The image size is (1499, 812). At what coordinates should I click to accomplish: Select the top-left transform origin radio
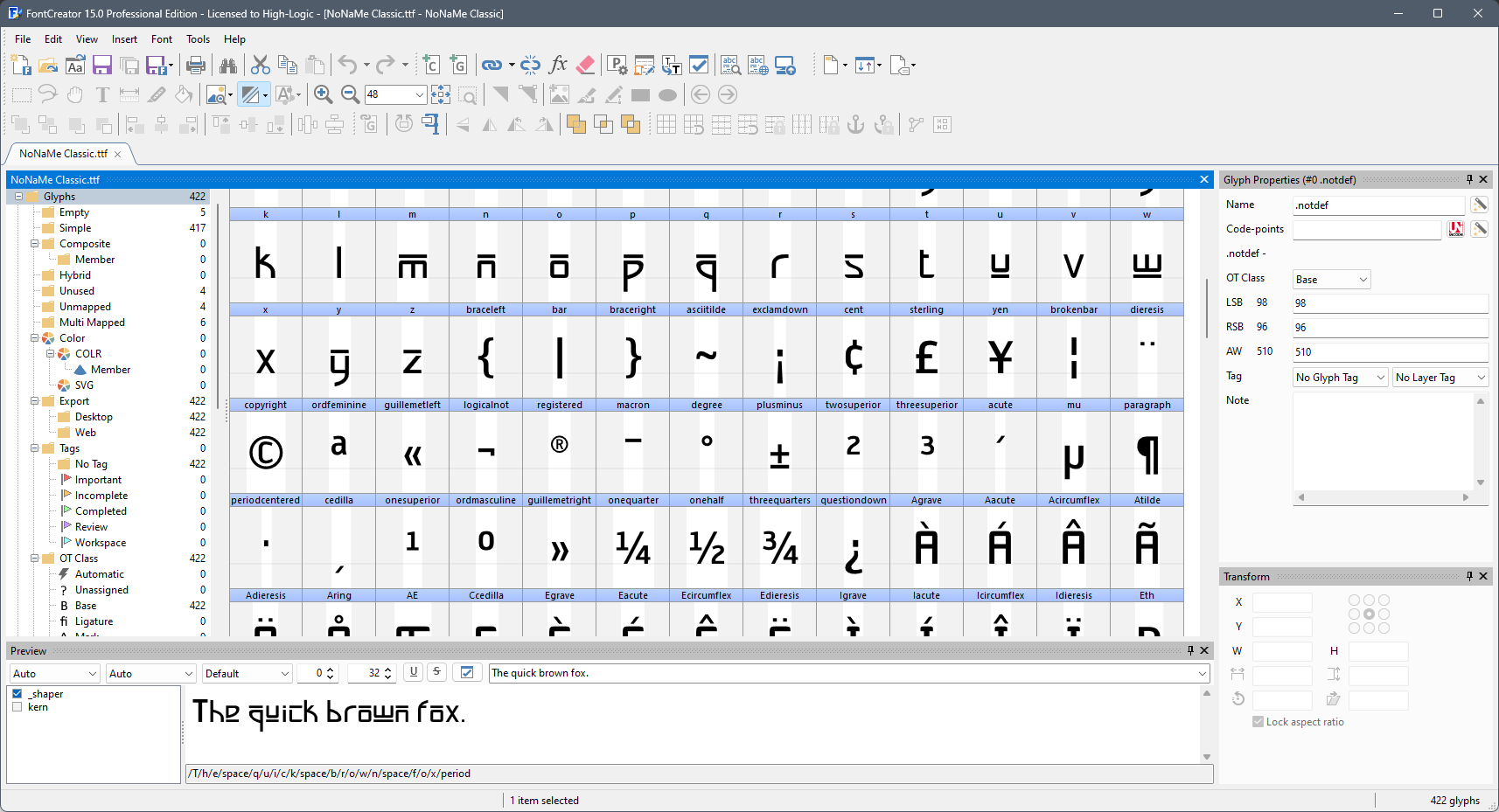1355,600
